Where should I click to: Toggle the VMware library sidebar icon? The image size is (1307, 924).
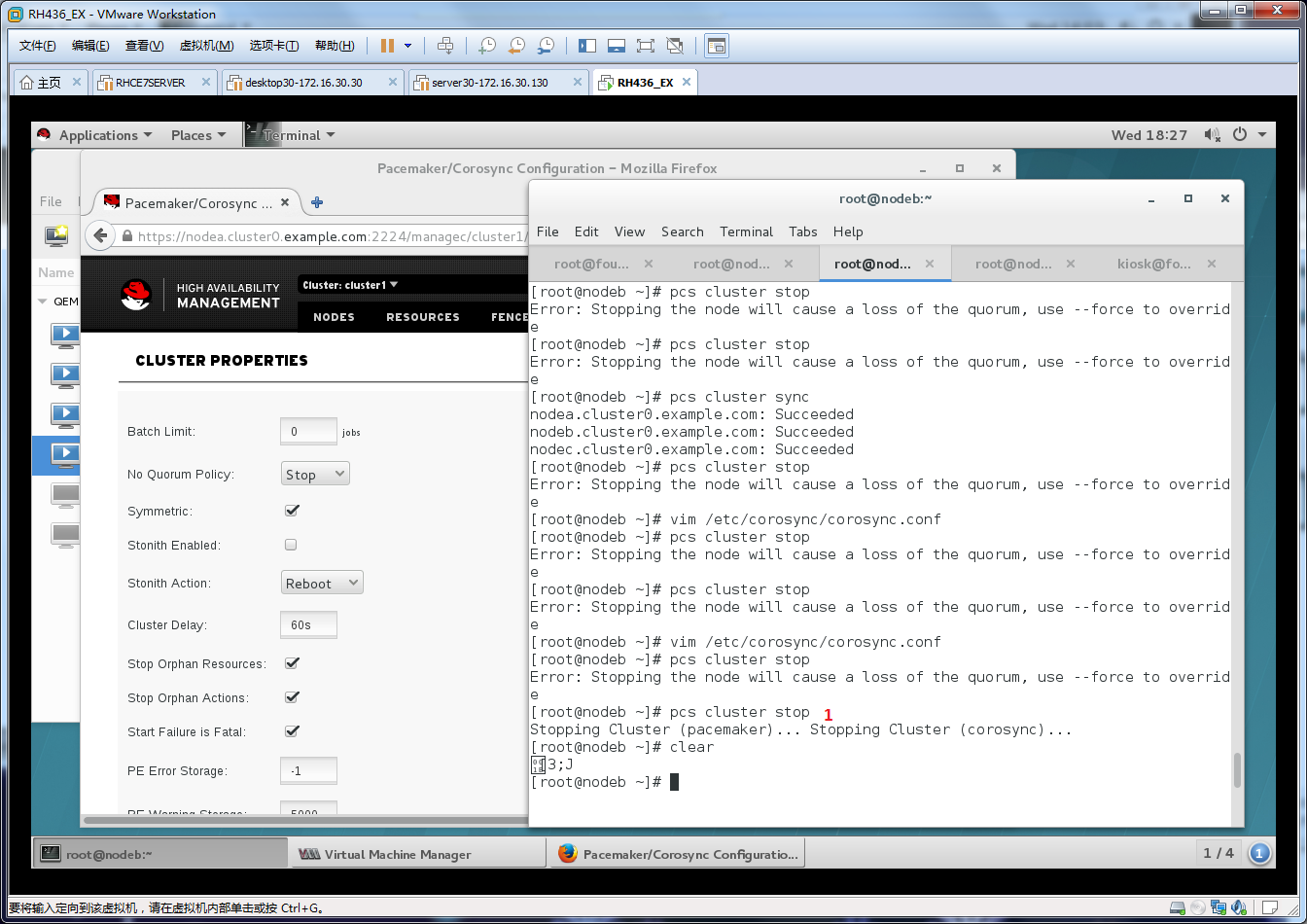[x=586, y=46]
